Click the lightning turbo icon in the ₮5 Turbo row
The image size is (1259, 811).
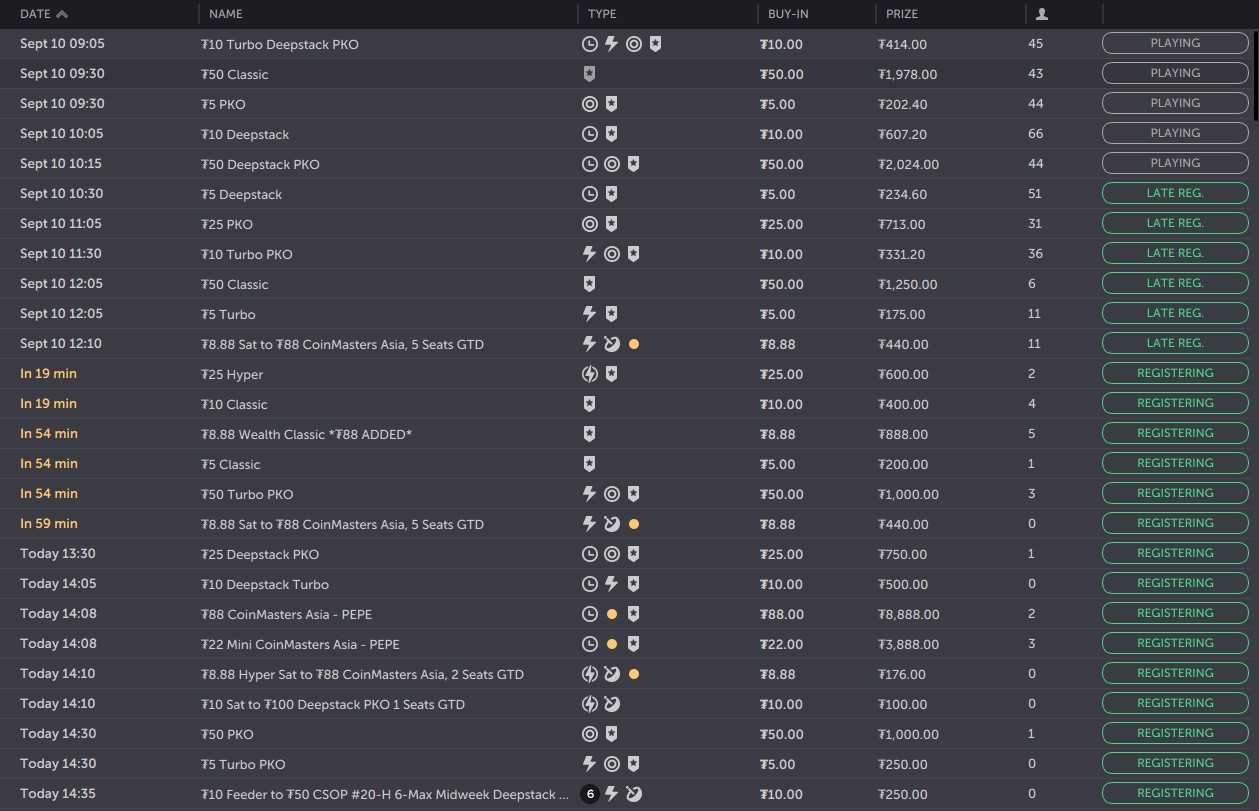point(590,314)
